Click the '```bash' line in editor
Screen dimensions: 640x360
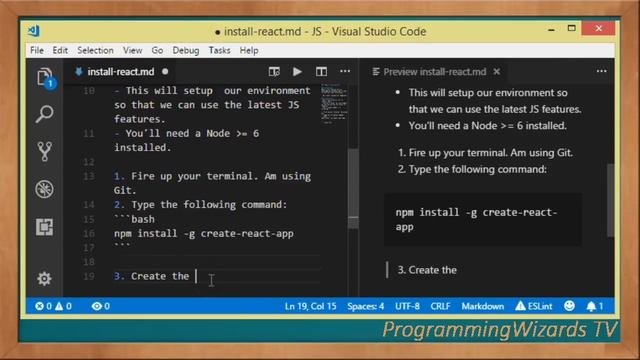coord(134,219)
